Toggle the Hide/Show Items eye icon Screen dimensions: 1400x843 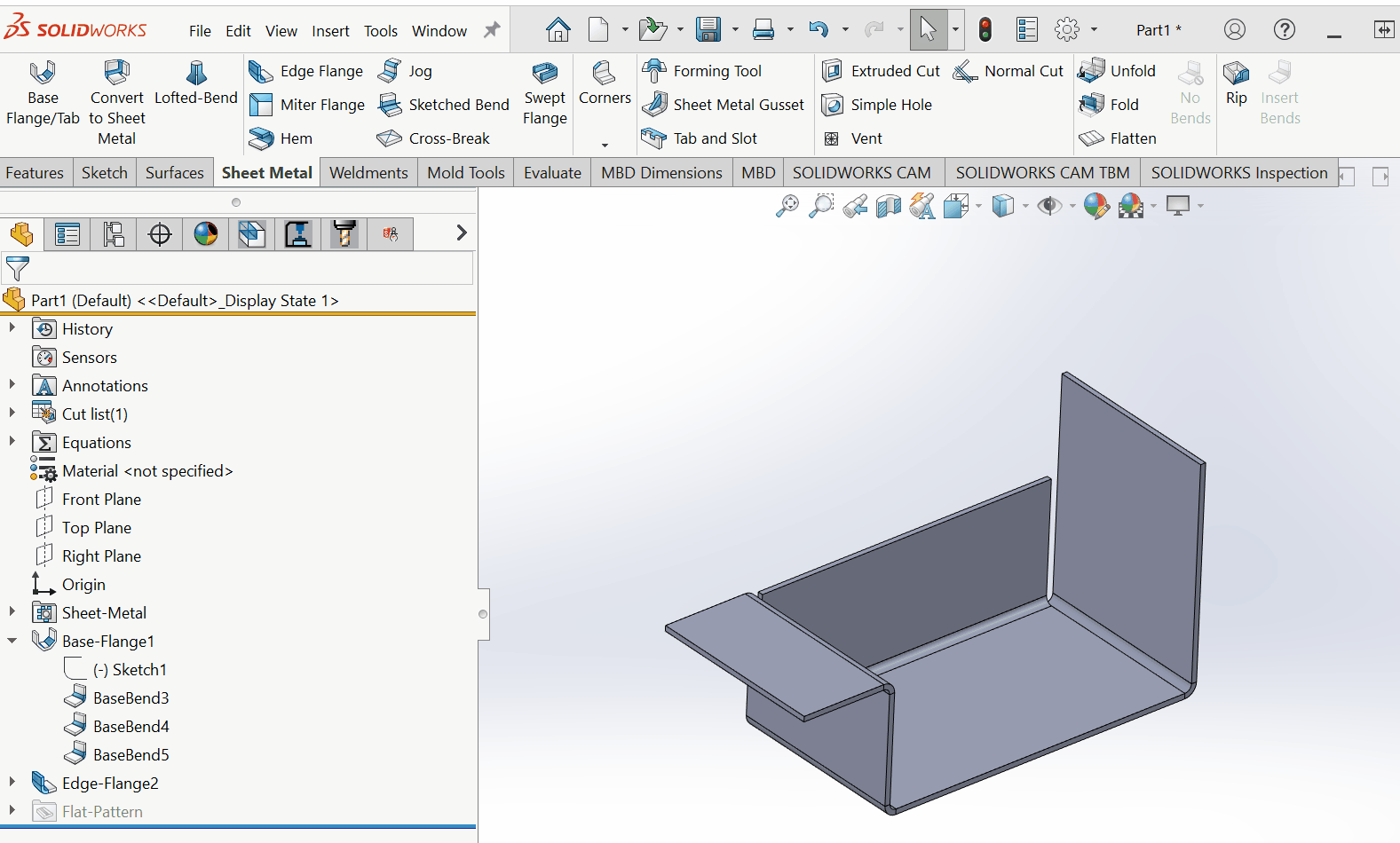pos(1049,206)
